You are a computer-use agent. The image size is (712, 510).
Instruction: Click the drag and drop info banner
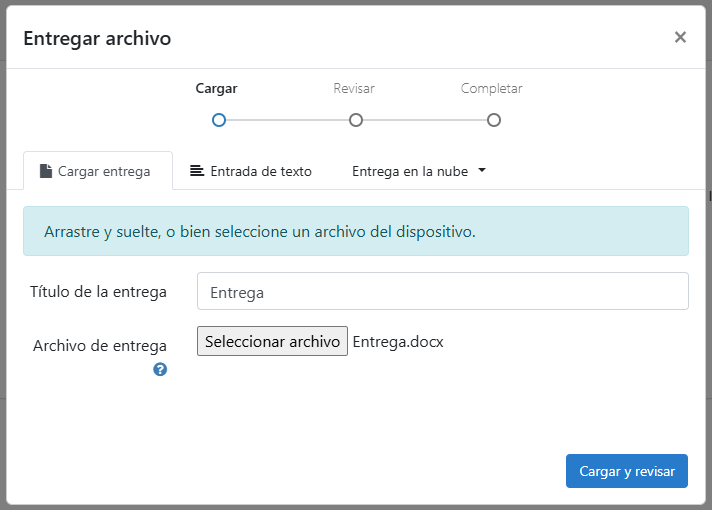[x=355, y=231]
